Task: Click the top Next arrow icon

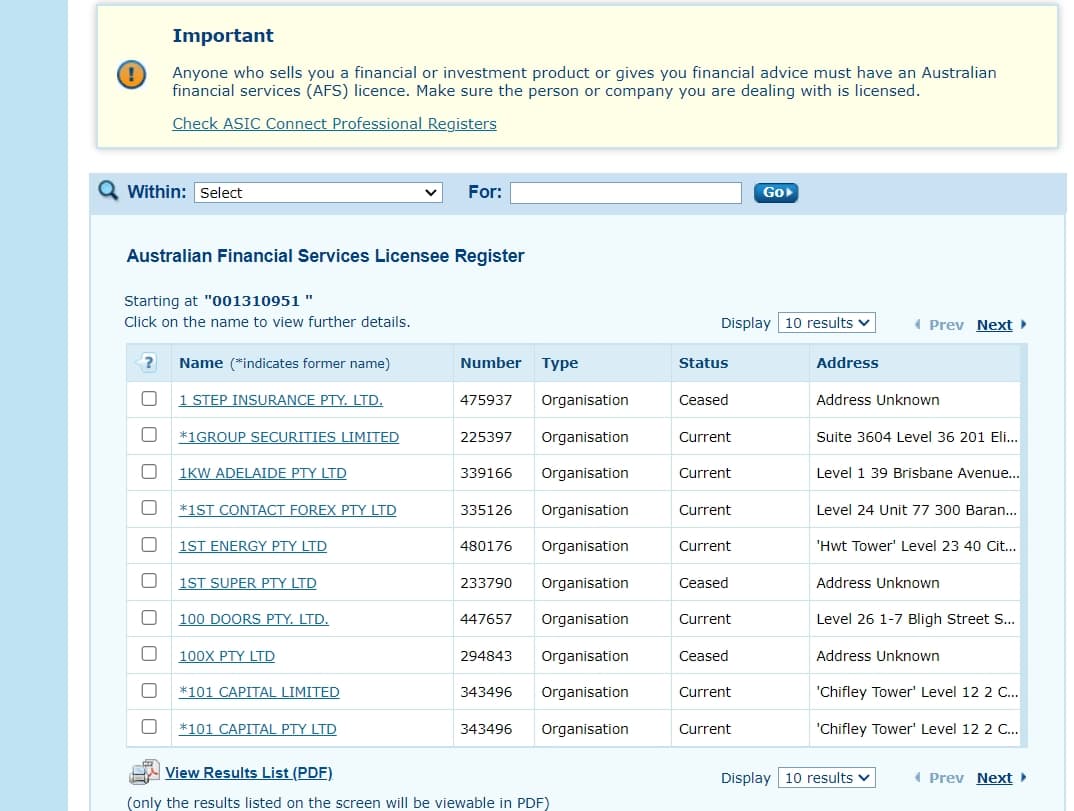Action: tap(1023, 325)
